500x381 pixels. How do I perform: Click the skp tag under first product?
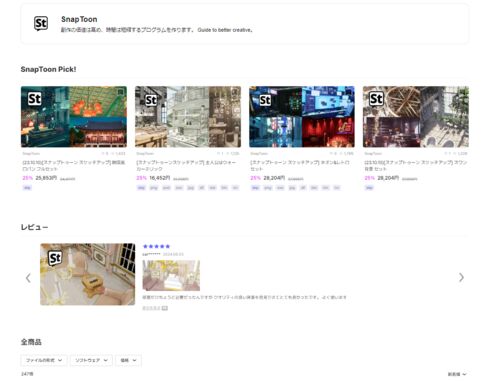click(27, 188)
